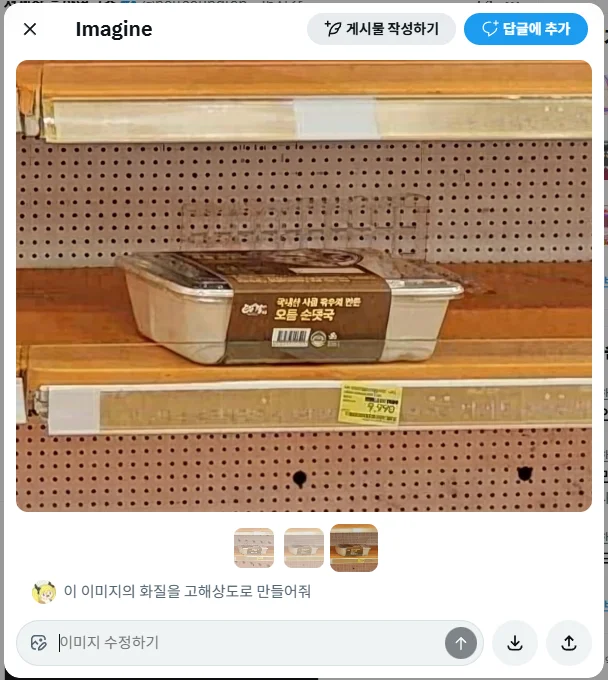Submit the edit with the up-arrow button
608x680 pixels.
pyautogui.click(x=461, y=643)
